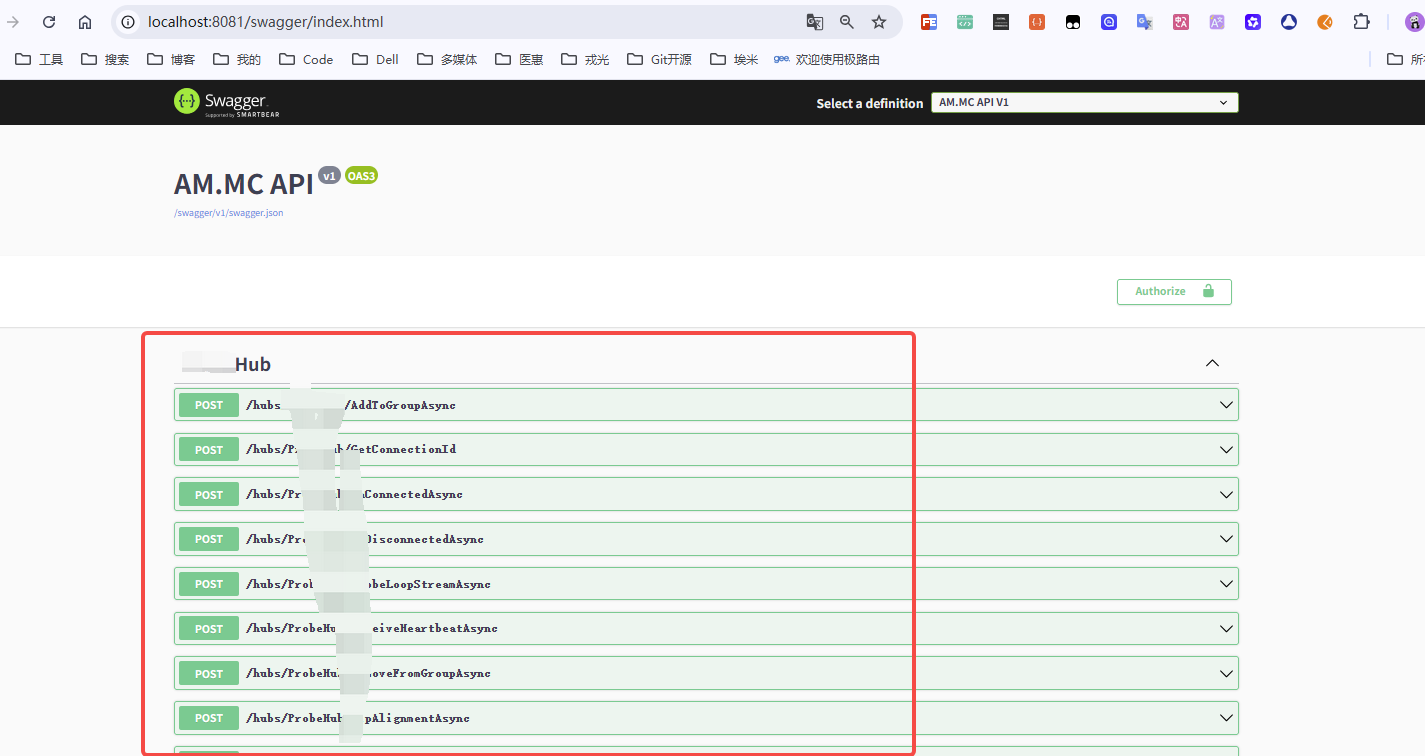This screenshot has height=756, width=1425.
Task: Expand the ReceiveHeartbeatAsync endpoint arrow
Action: [1226, 629]
